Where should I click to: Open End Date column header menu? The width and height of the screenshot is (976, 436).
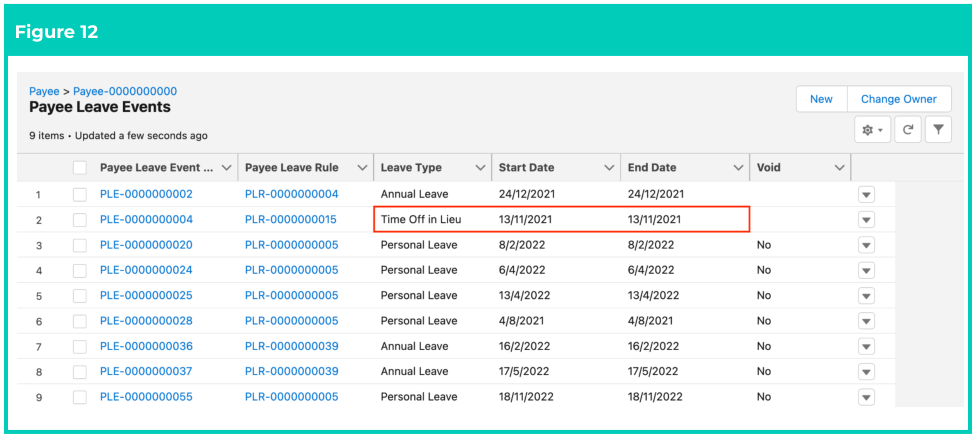(738, 168)
